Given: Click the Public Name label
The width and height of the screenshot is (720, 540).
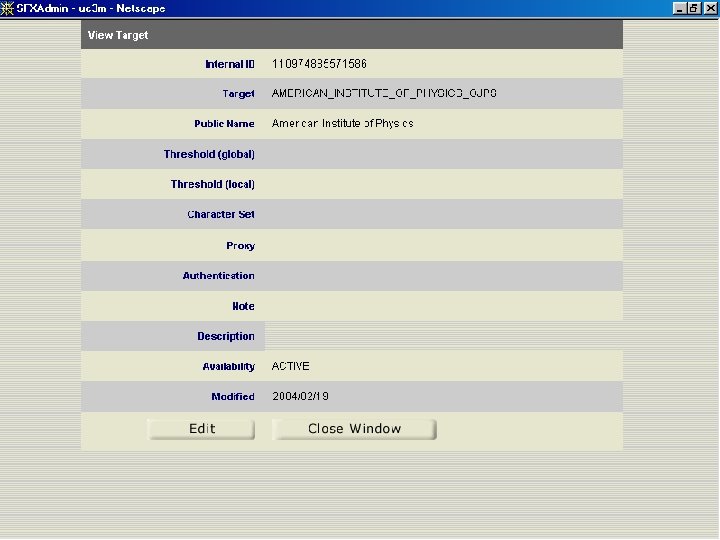Looking at the screenshot, I should [224, 124].
